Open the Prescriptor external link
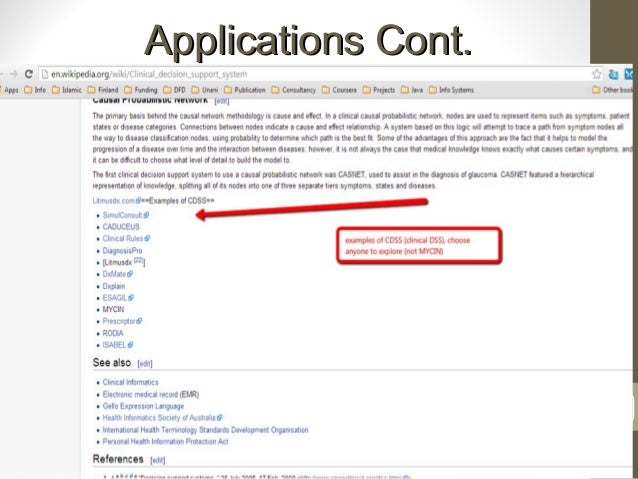 (122, 321)
